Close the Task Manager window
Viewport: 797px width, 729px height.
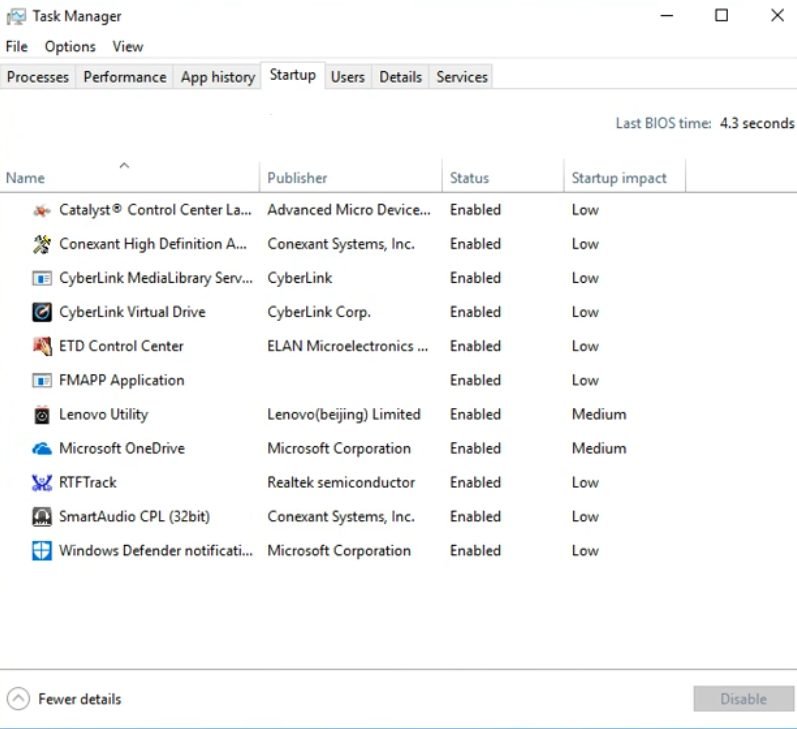[x=777, y=16]
